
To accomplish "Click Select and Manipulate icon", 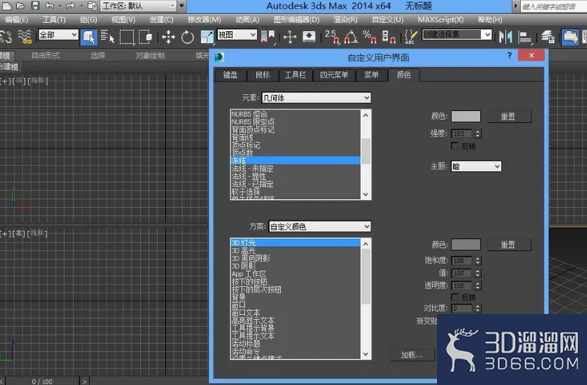I will pyautogui.click(x=290, y=37).
